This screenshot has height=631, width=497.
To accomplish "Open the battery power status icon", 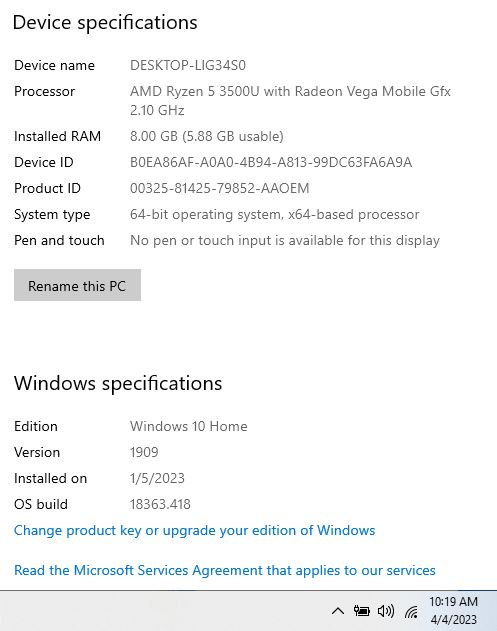I will click(x=361, y=611).
